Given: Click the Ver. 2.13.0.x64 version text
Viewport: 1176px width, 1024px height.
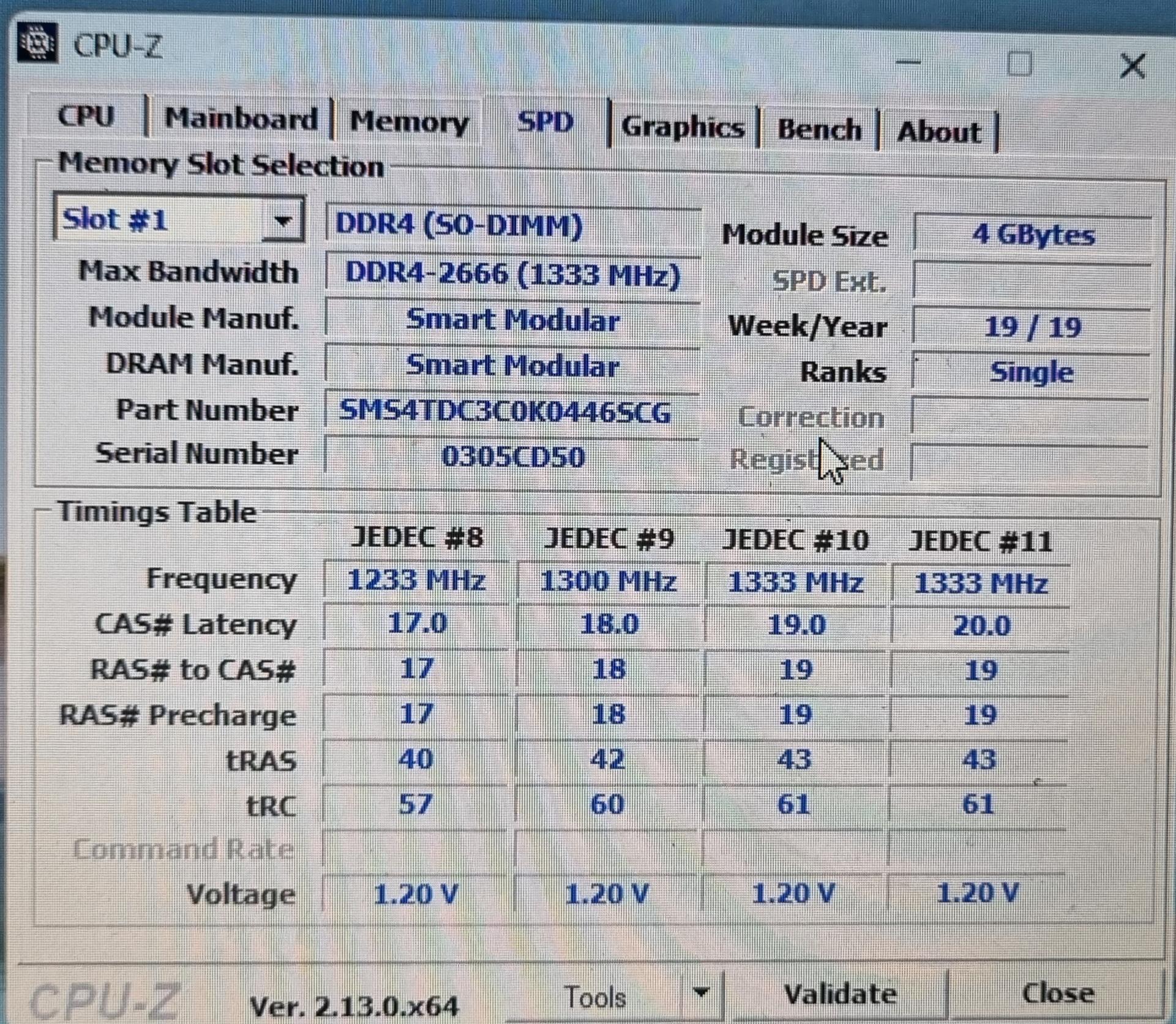Looking at the screenshot, I should [354, 1006].
